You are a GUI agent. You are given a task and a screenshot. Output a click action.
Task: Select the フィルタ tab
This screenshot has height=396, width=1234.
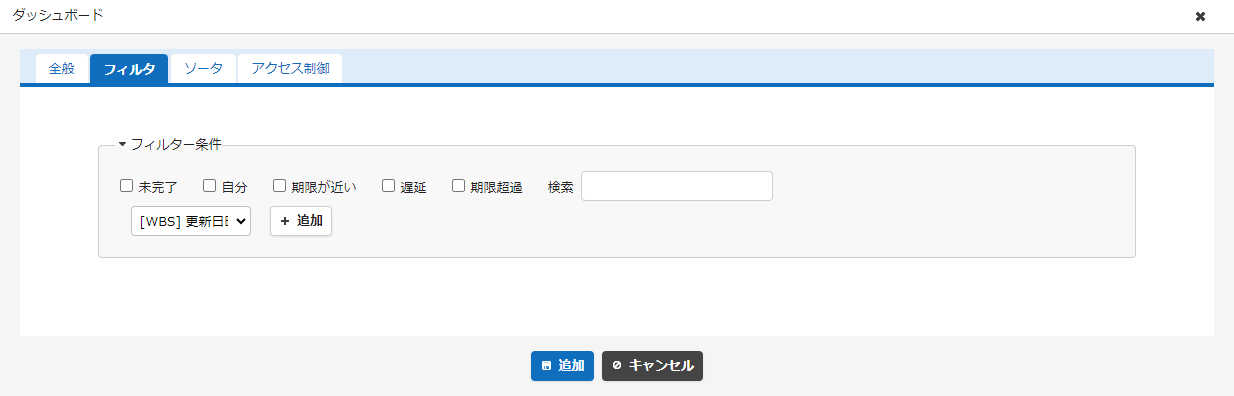point(129,69)
